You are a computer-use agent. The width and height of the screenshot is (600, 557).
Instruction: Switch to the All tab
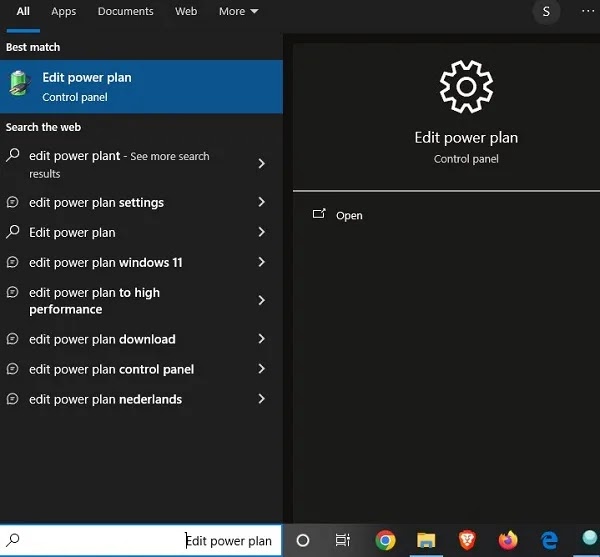23,11
